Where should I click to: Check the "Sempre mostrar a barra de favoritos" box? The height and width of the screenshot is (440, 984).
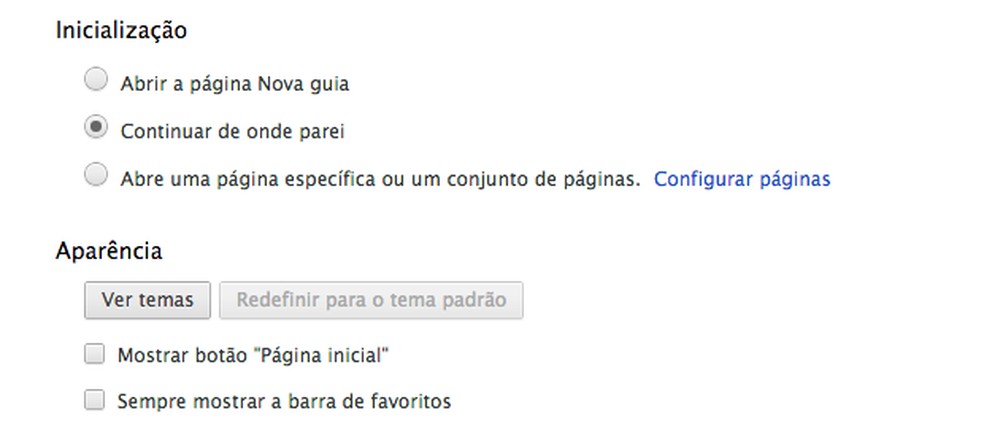coord(95,401)
